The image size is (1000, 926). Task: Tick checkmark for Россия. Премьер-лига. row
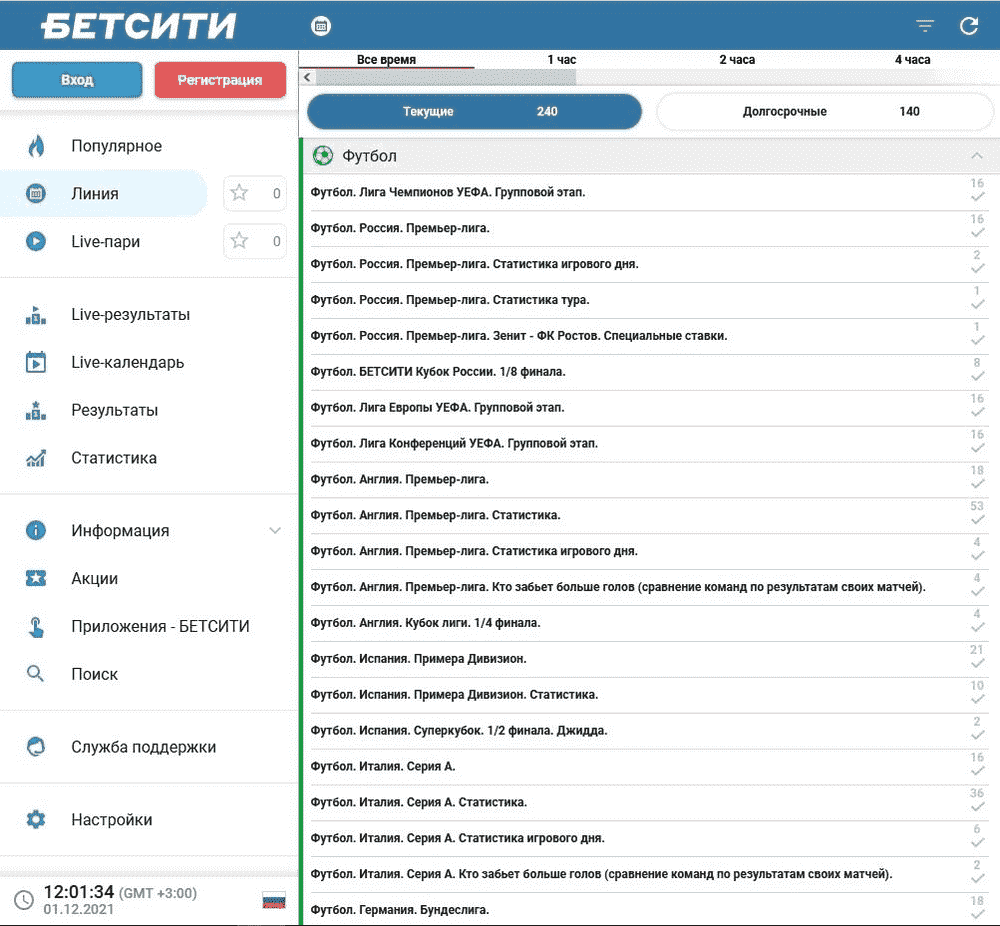pyautogui.click(x=977, y=233)
